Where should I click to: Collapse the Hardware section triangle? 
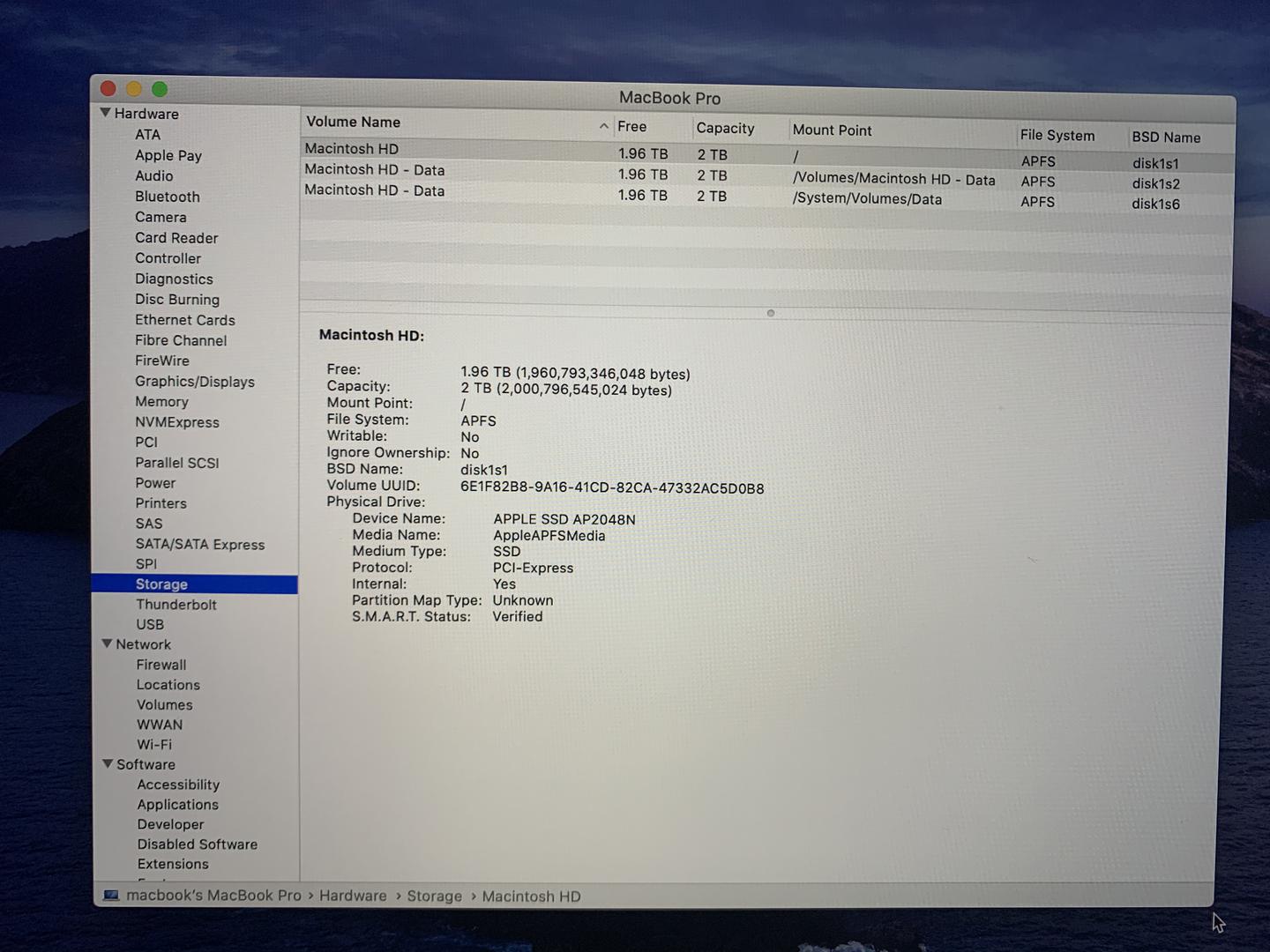(x=105, y=113)
